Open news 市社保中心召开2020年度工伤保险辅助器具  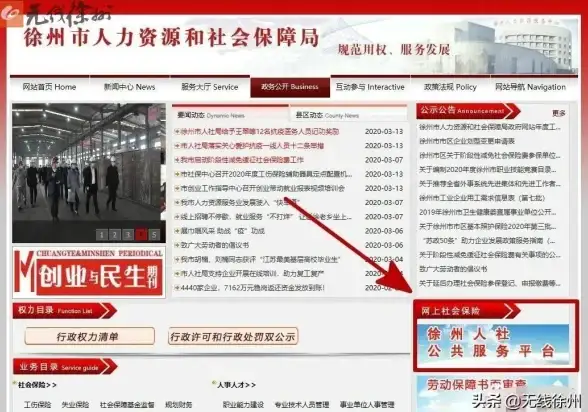pos(266,174)
